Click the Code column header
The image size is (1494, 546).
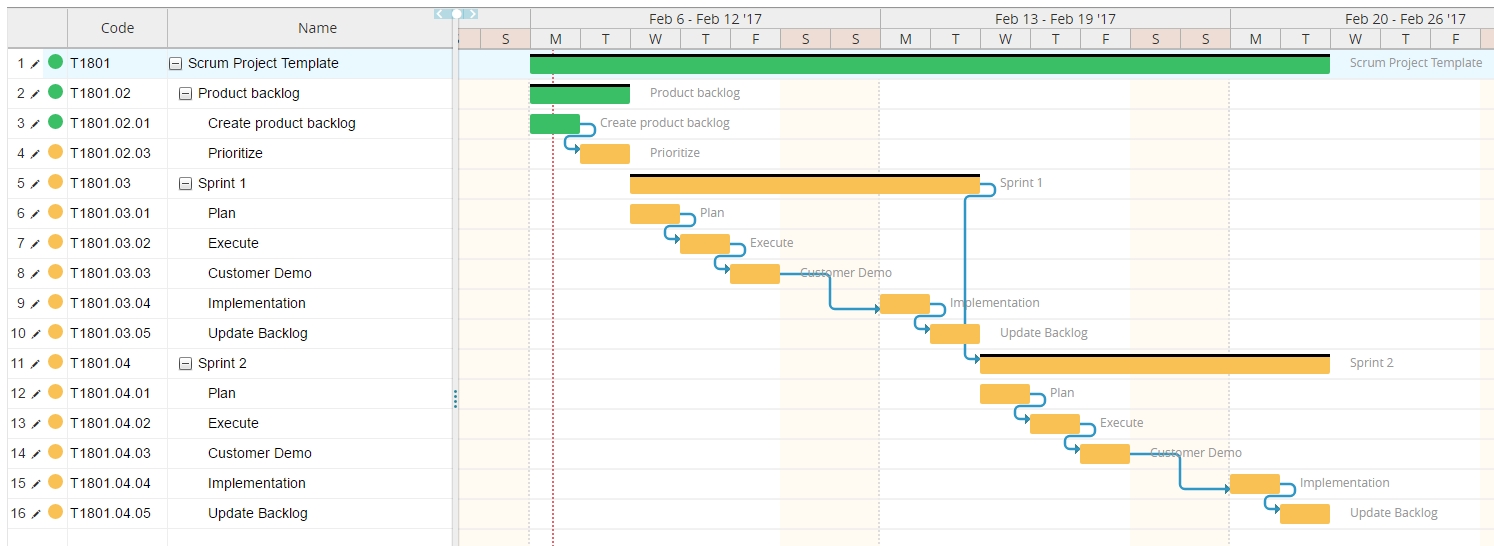[117, 28]
